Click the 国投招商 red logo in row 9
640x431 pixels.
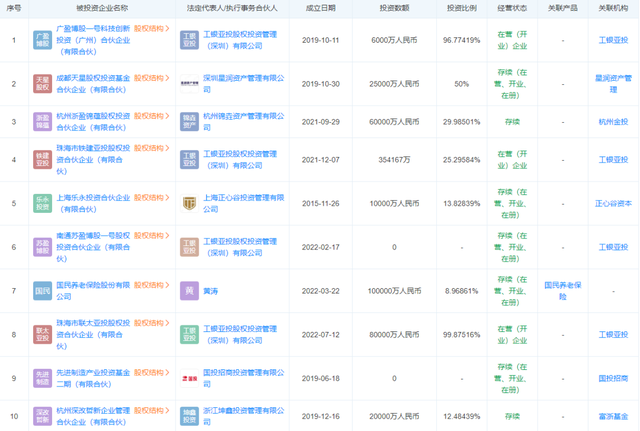[x=189, y=378]
